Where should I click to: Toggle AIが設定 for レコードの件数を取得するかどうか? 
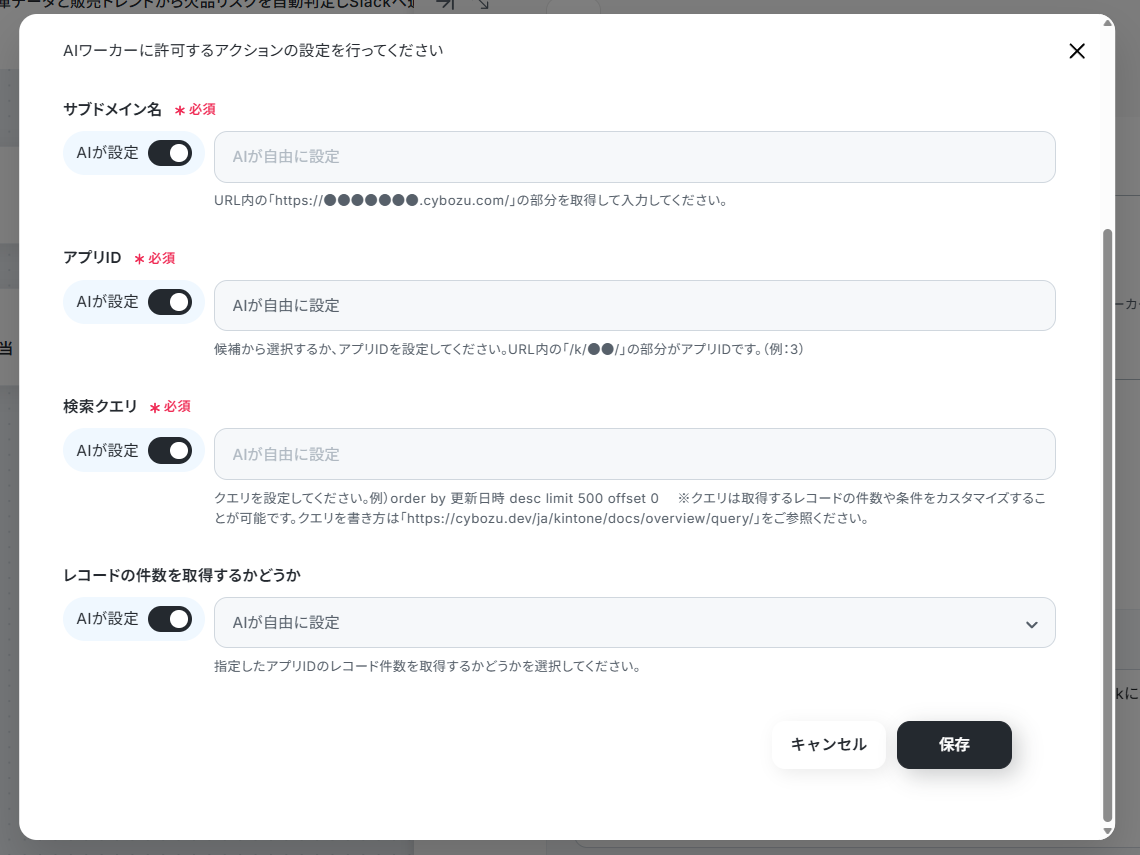(170, 619)
